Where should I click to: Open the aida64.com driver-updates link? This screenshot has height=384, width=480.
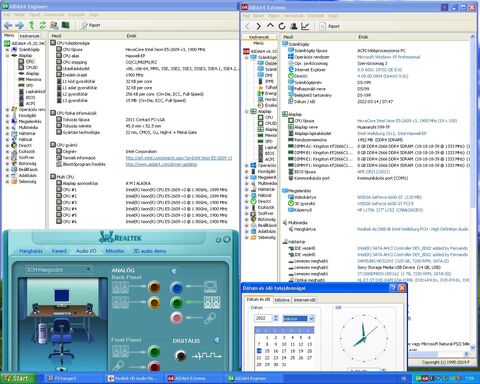tap(161, 164)
